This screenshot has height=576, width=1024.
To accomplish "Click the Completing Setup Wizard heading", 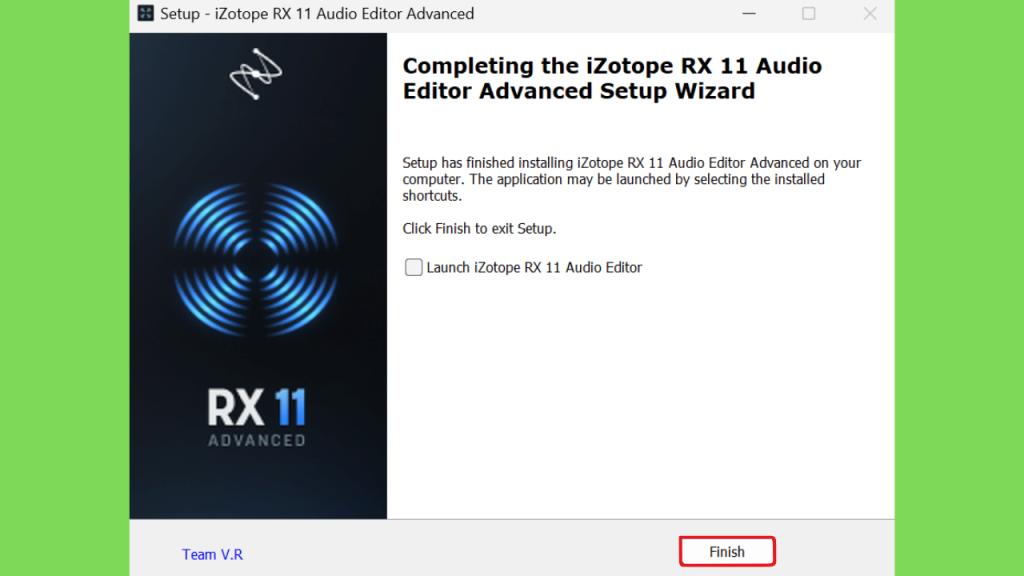I will tap(612, 78).
